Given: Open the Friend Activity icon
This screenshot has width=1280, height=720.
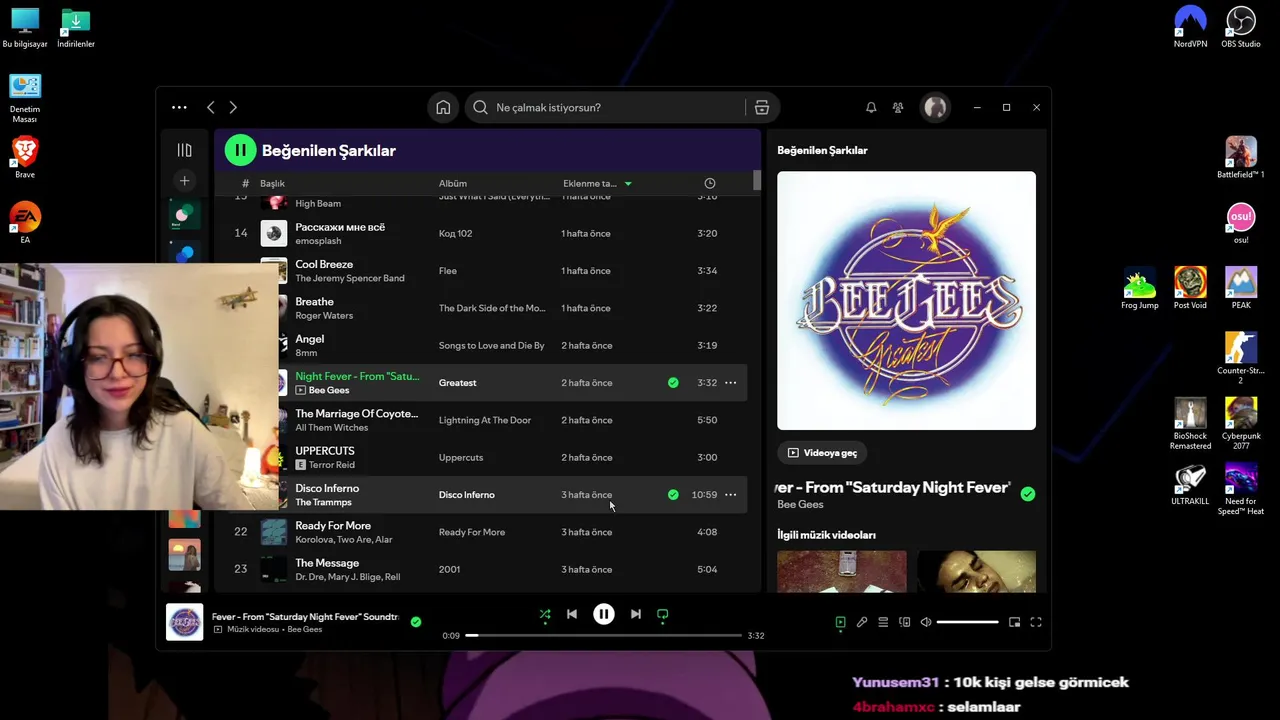Looking at the screenshot, I should [x=898, y=108].
